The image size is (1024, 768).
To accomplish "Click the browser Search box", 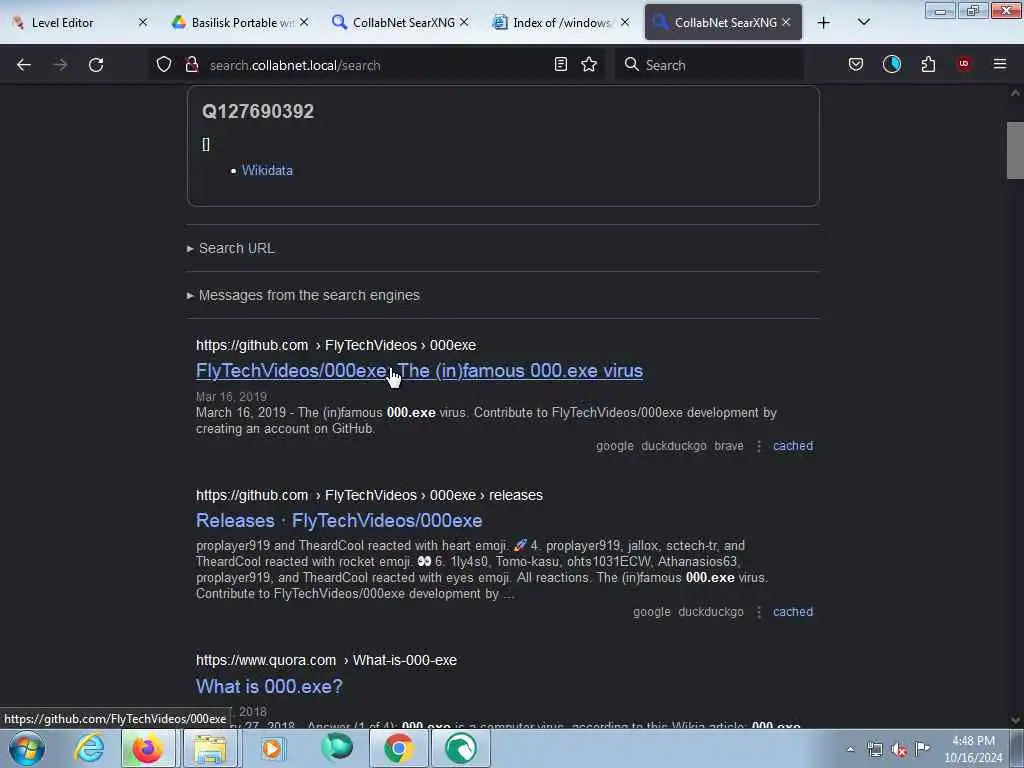I will pyautogui.click(x=710, y=65).
